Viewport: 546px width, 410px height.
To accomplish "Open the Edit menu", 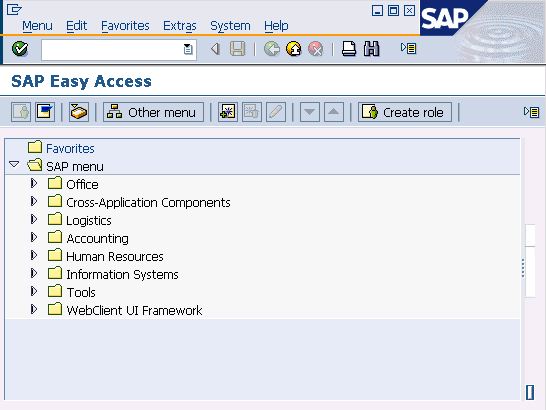I will click(x=76, y=26).
